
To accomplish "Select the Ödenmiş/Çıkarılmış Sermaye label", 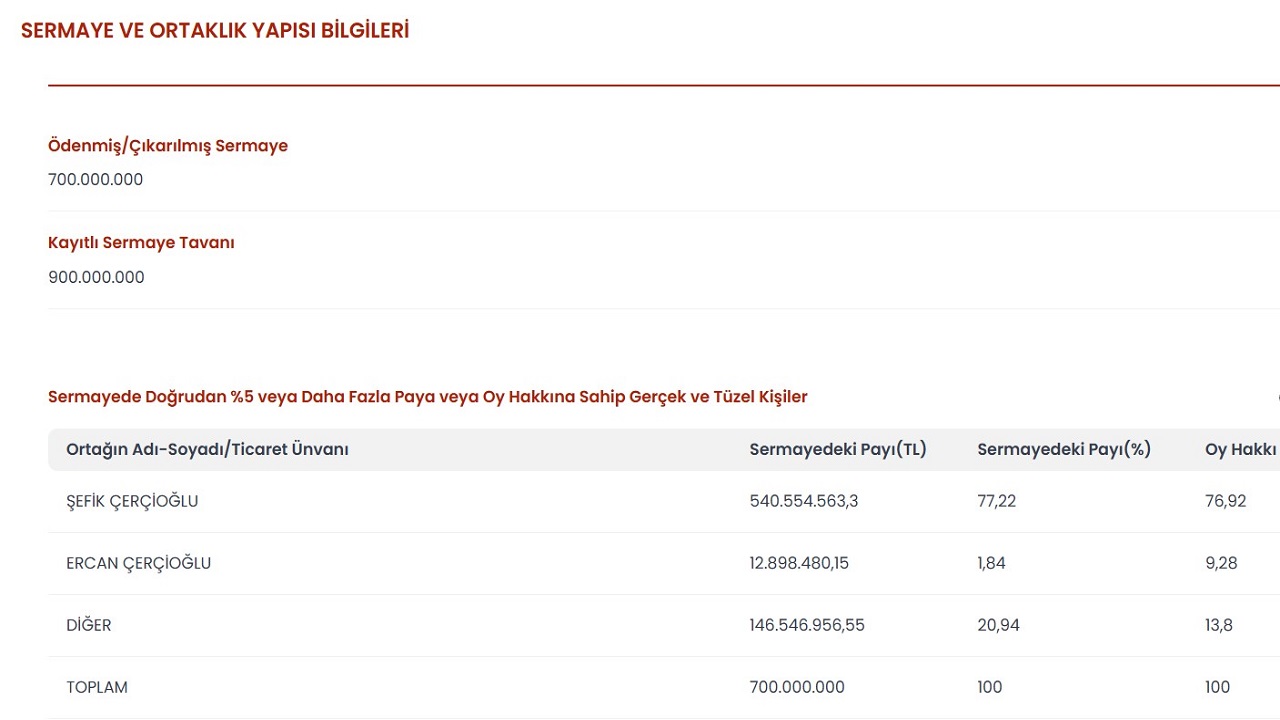I will pyautogui.click(x=168, y=146).
